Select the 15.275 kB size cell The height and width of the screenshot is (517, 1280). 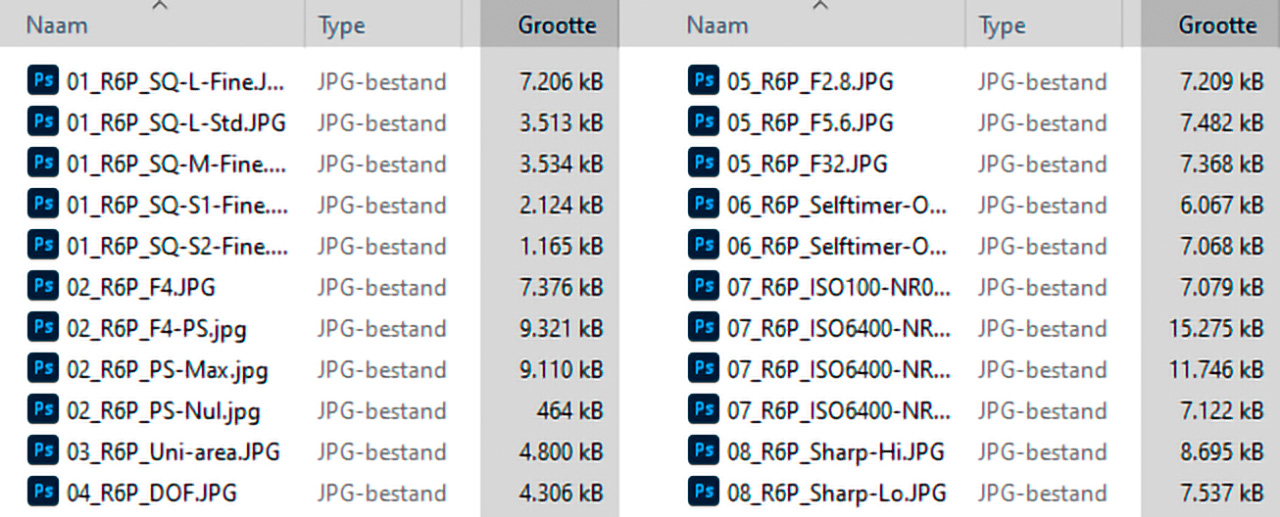(x=1215, y=329)
